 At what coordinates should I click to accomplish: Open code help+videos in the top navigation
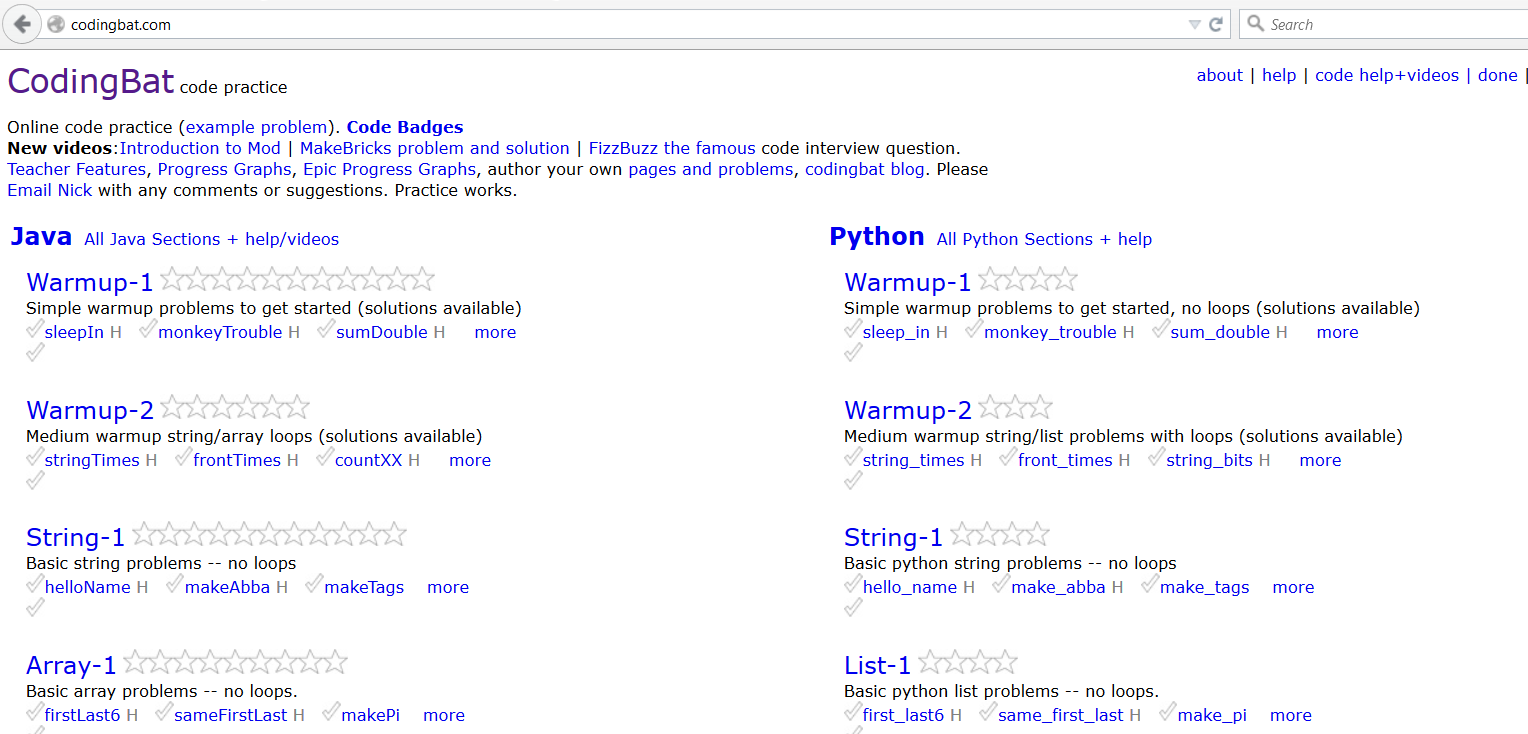click(x=1386, y=75)
